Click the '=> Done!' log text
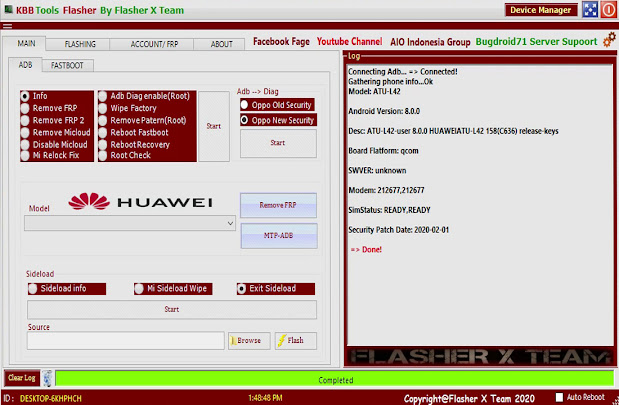This screenshot has width=619, height=405. click(x=366, y=249)
